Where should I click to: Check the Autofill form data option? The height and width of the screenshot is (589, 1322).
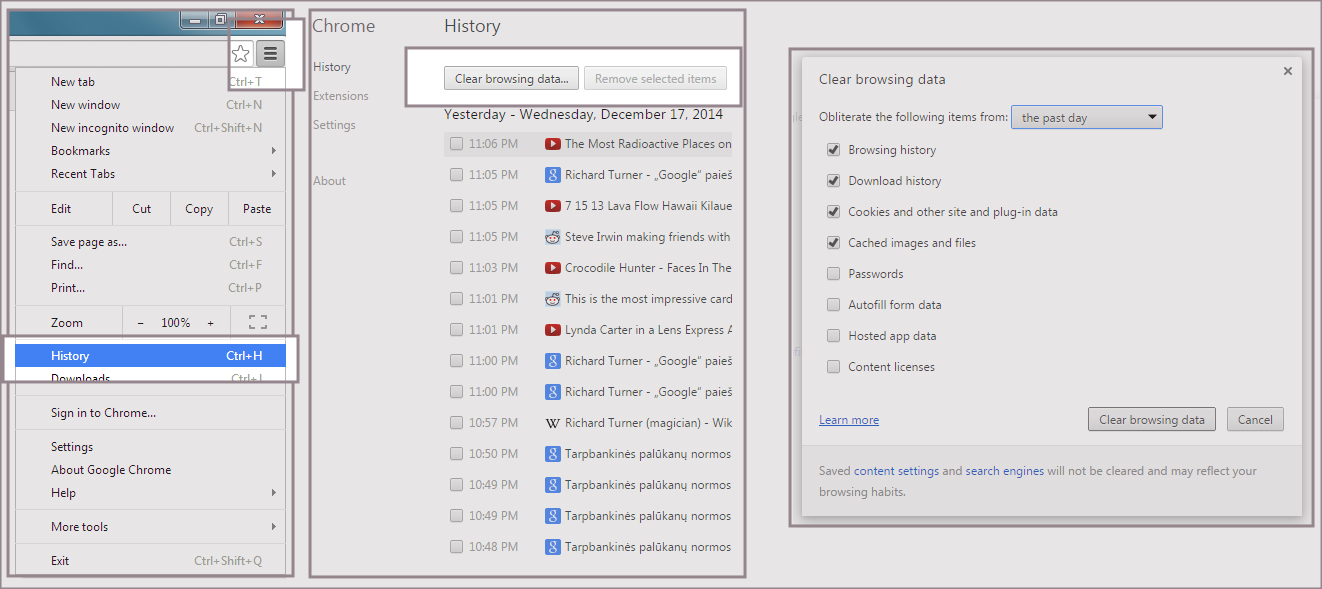click(x=833, y=305)
